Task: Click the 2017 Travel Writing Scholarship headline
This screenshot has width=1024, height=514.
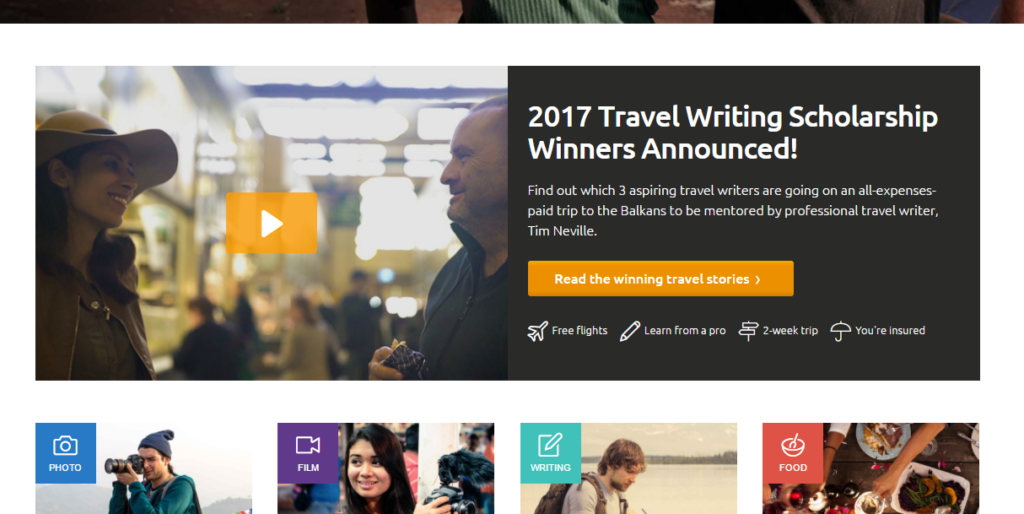Action: pyautogui.click(x=733, y=133)
